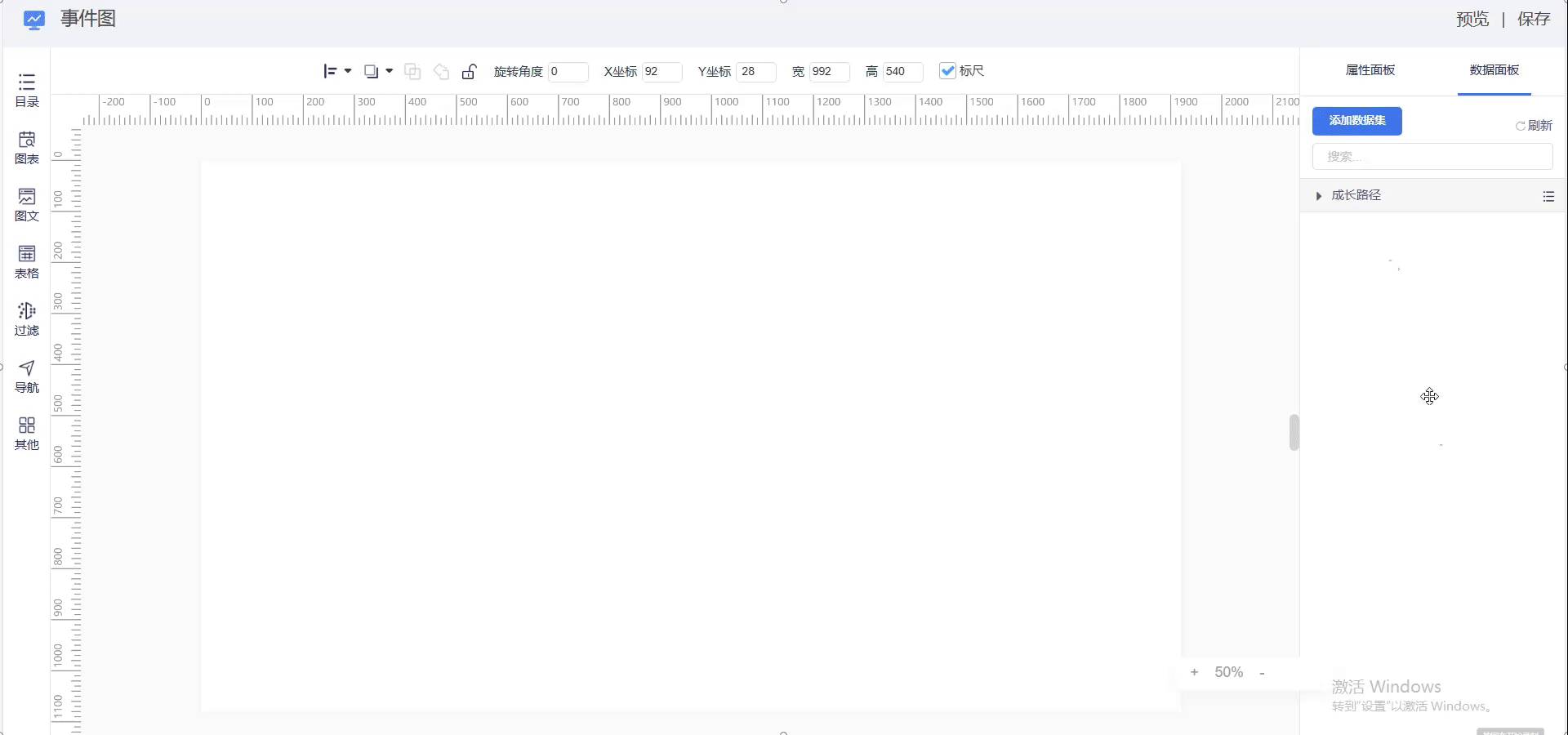Click the lock/unlock icon in toolbar

469,72
